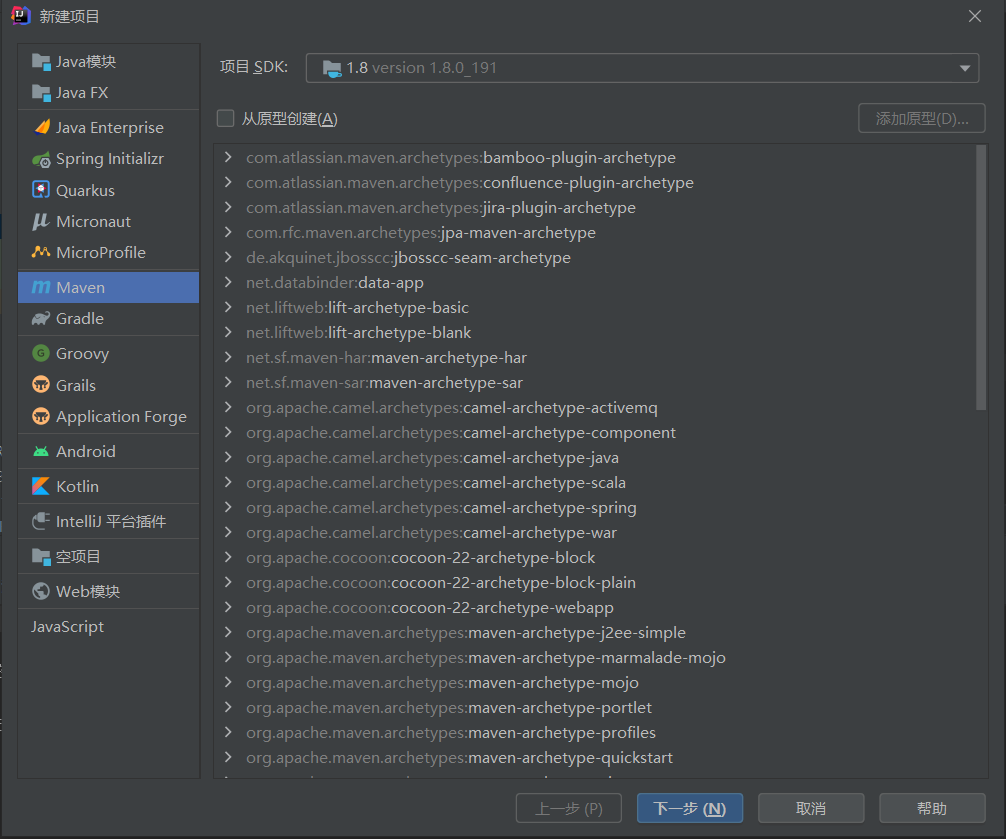Select the Groovy green G icon
This screenshot has width=1006, height=839.
[x=41, y=353]
